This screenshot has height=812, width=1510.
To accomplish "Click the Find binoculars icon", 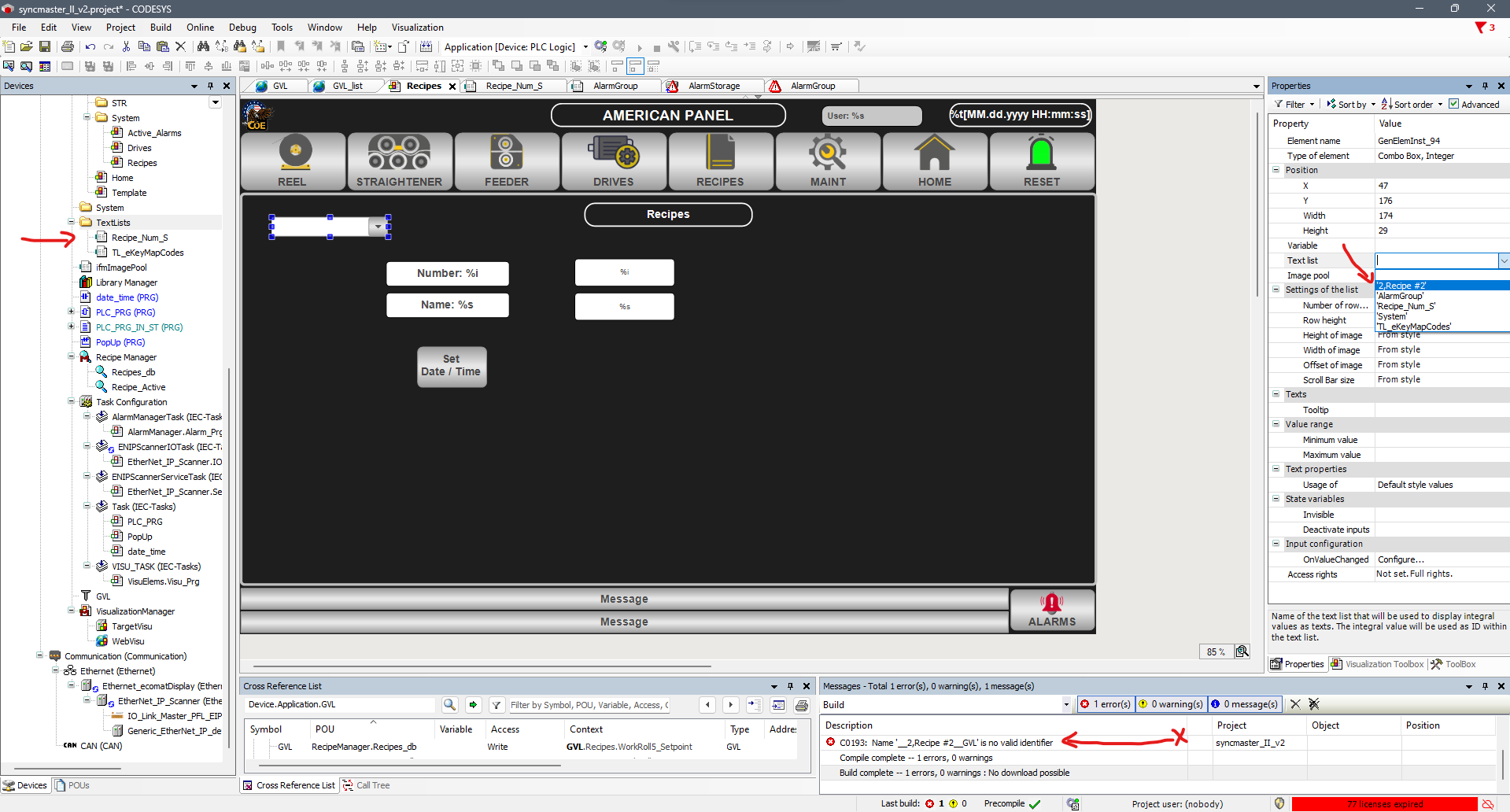I will coord(203,46).
